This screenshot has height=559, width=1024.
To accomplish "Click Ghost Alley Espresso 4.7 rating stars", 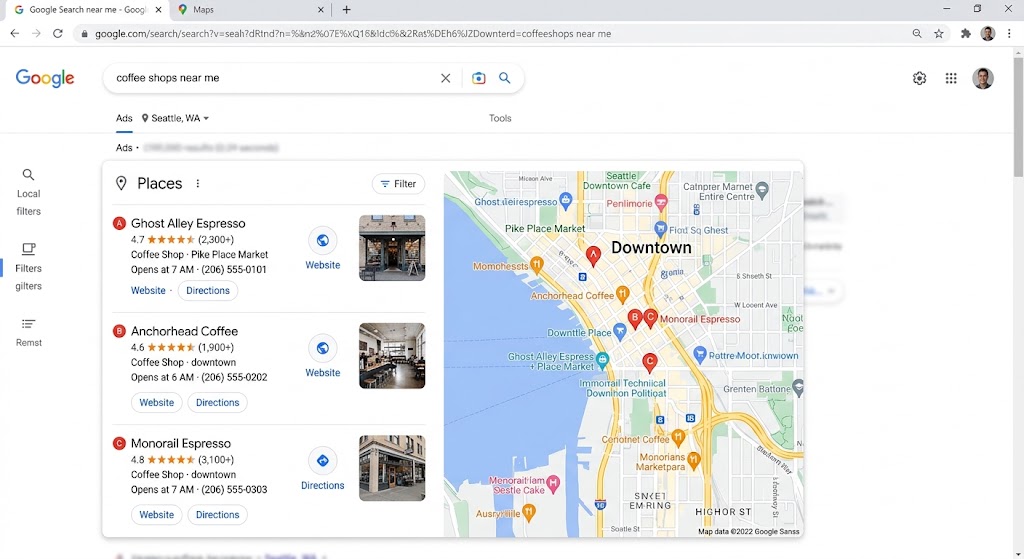I will tap(171, 240).
